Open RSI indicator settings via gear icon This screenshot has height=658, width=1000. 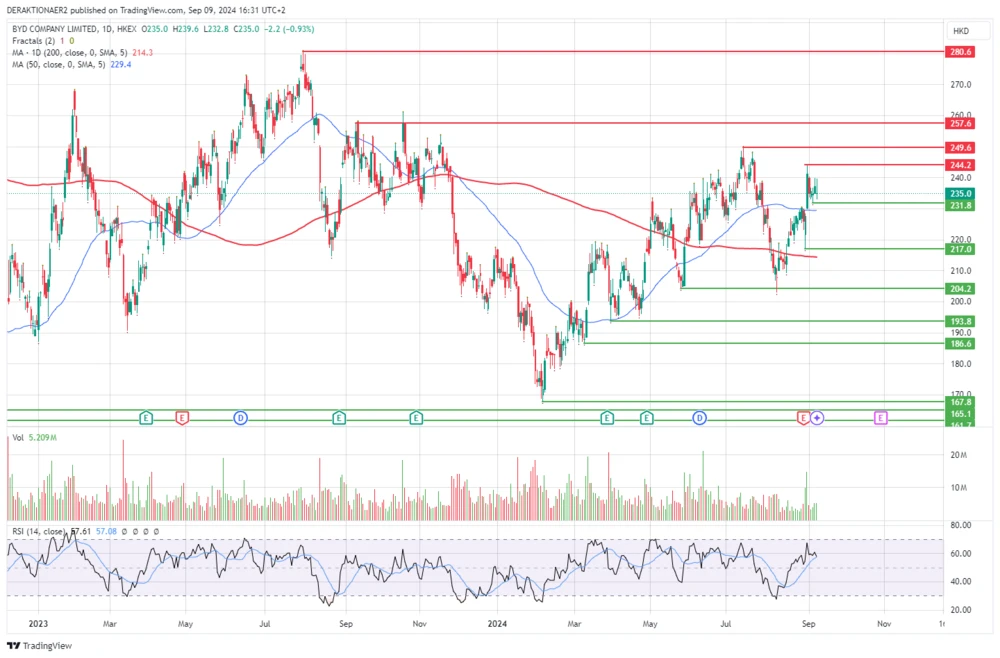[136, 532]
